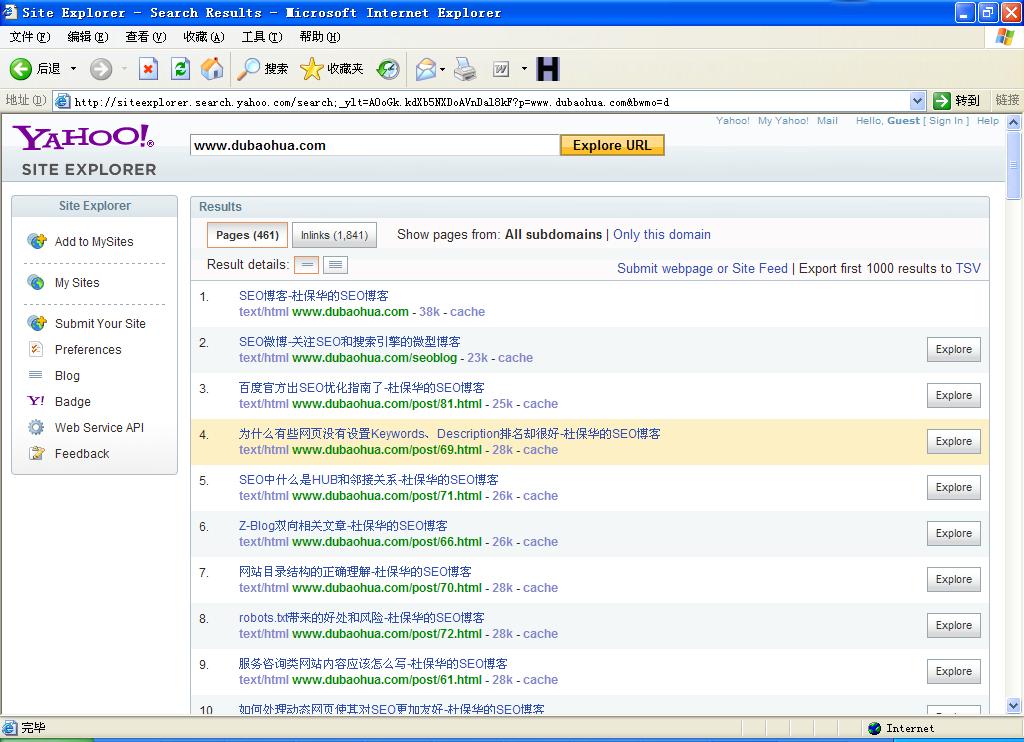Open the address bar URL dropdown

click(x=918, y=101)
